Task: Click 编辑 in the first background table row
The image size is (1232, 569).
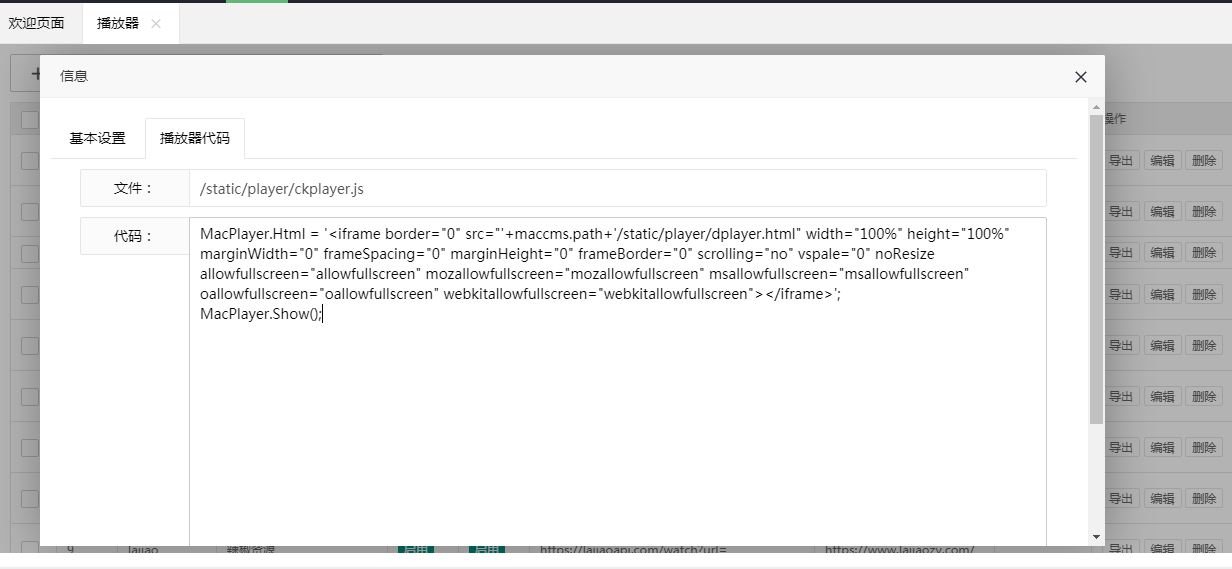Action: point(1162,160)
